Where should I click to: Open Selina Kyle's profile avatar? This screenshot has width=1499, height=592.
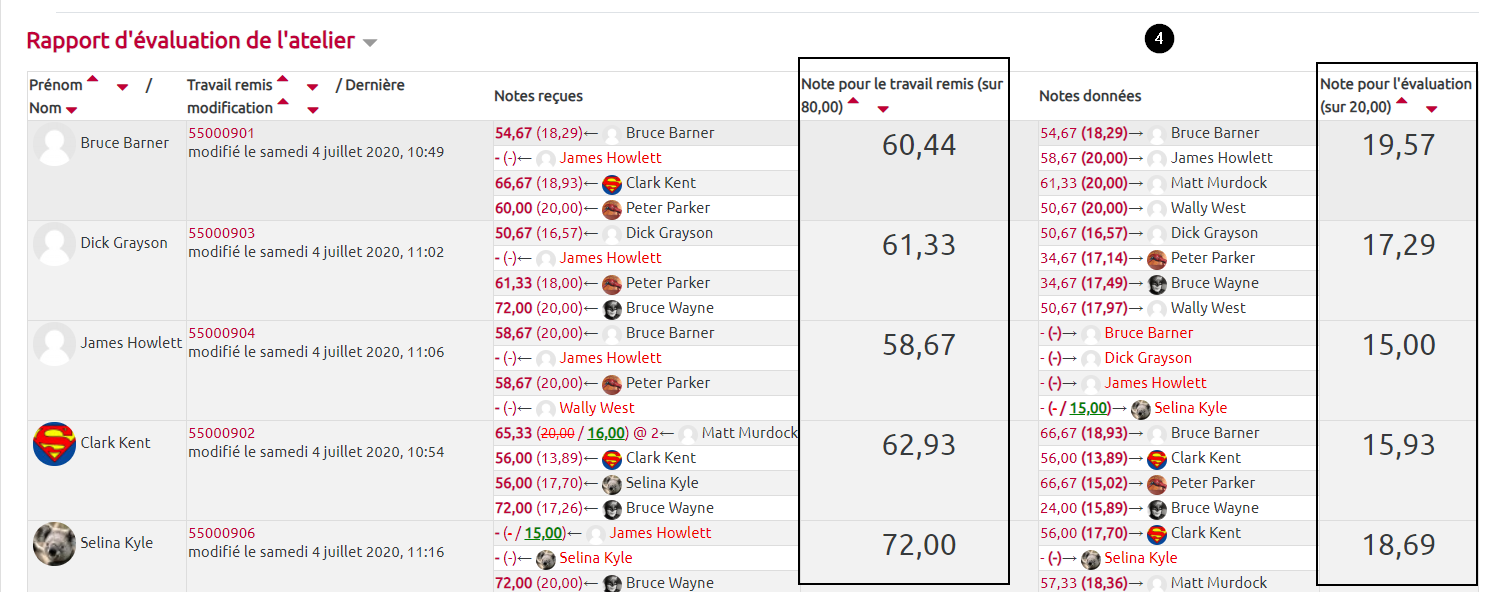coord(54,543)
